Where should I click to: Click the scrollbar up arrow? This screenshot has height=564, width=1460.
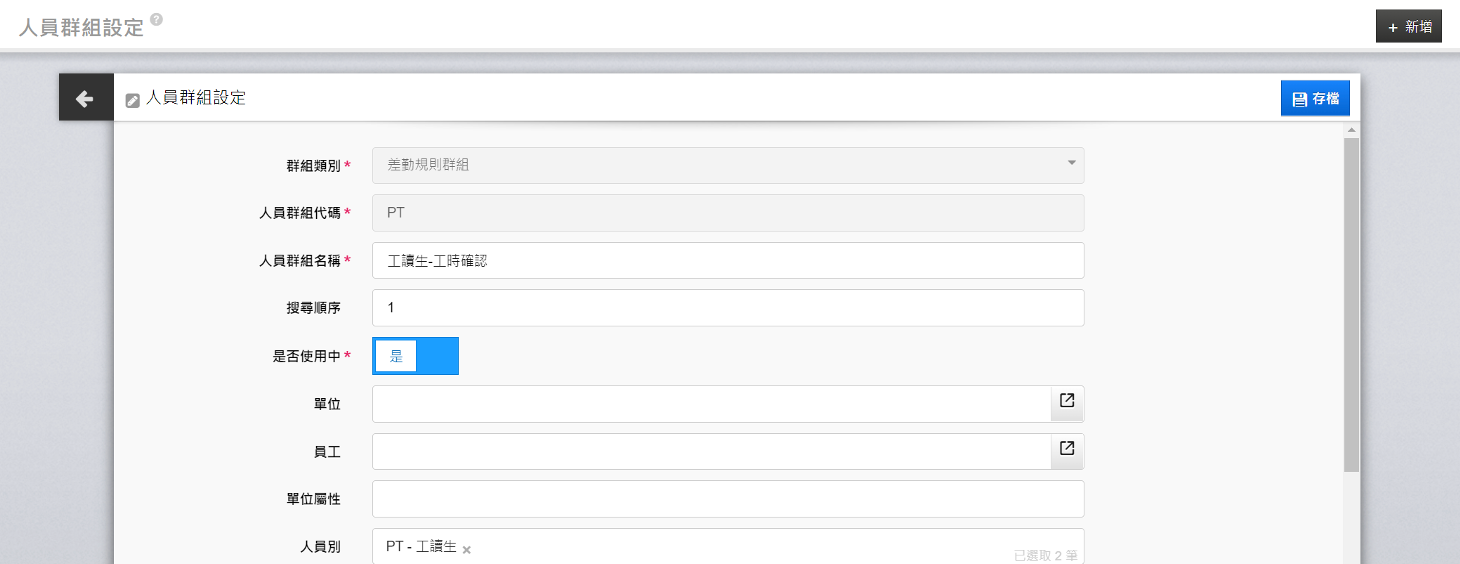click(1351, 130)
